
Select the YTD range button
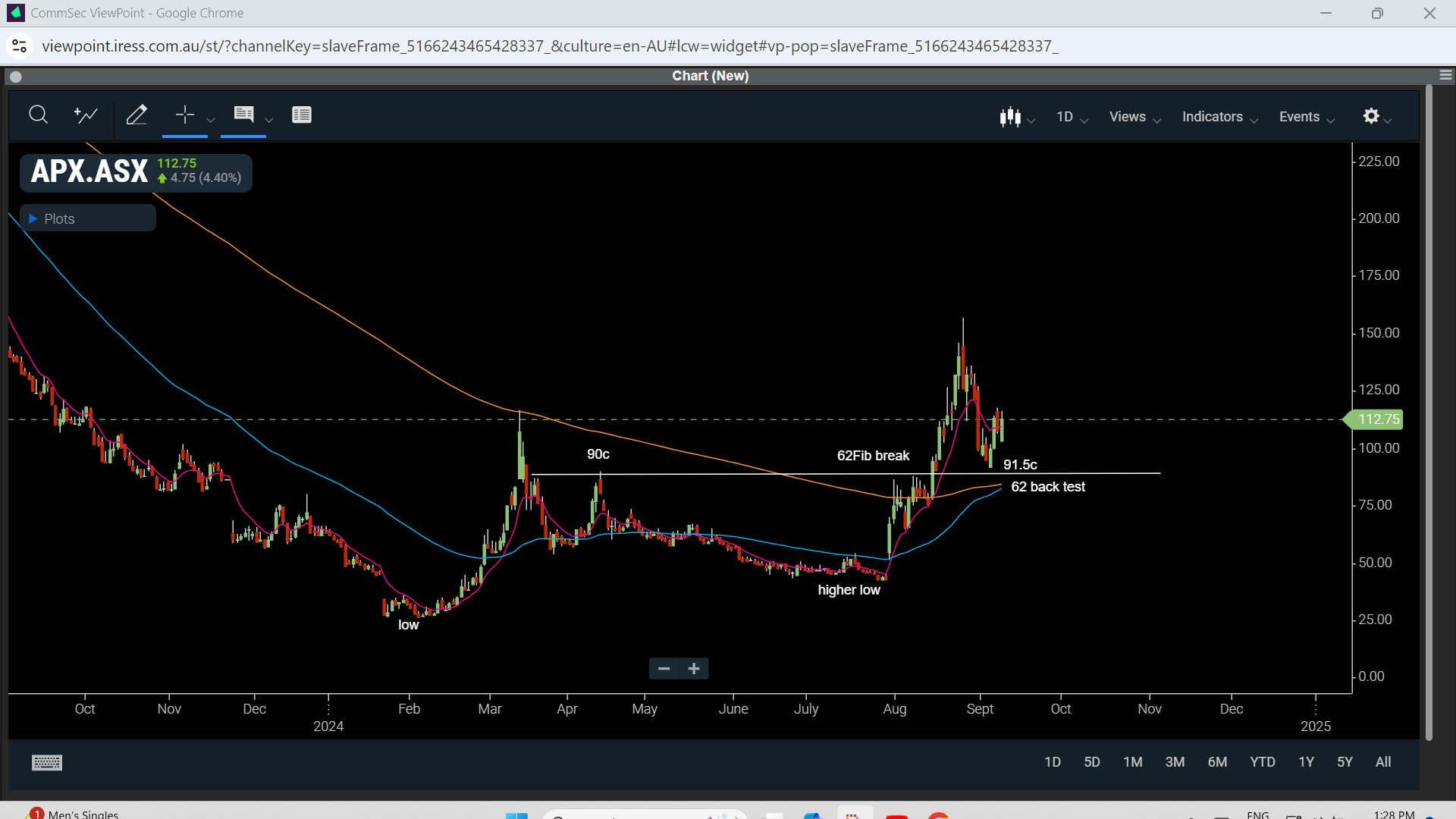coord(1263,762)
